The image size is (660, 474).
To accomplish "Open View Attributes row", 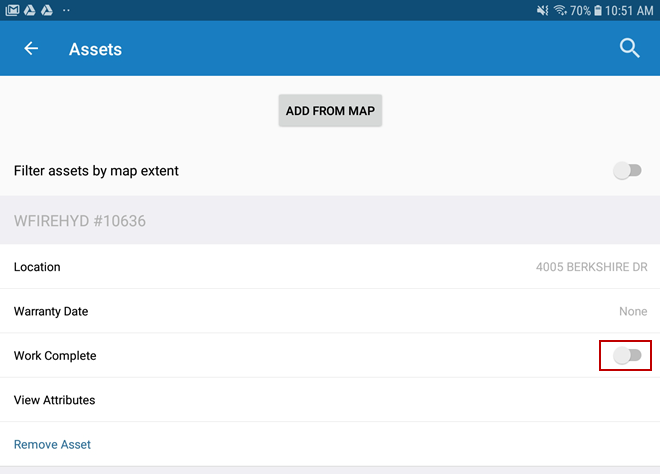I will tap(55, 400).
